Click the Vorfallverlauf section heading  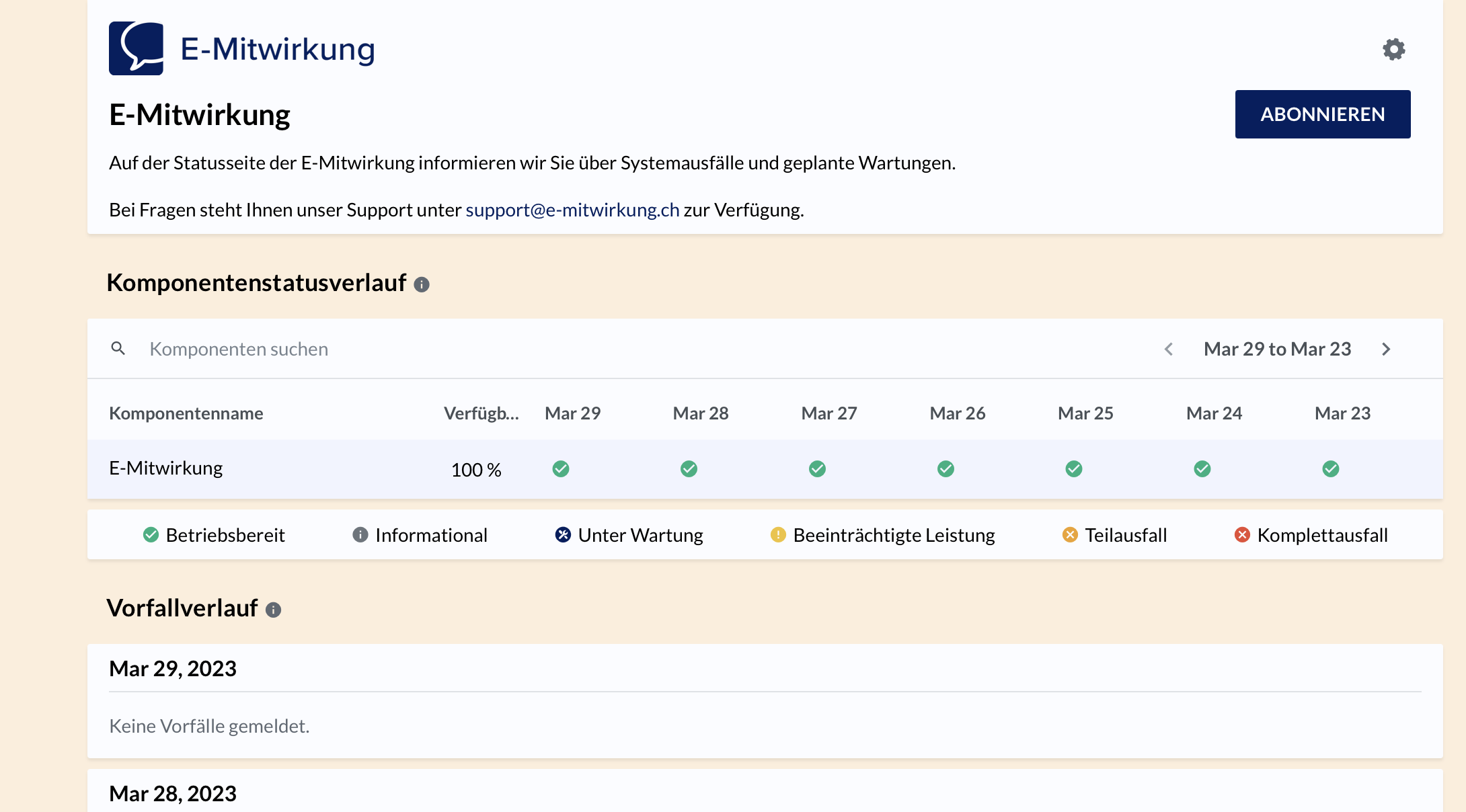click(182, 608)
